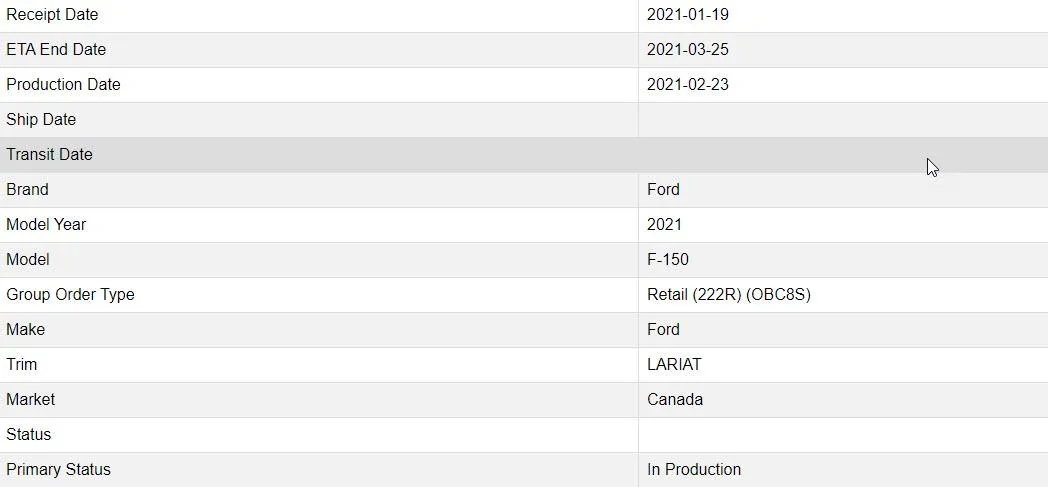Screen dimensions: 1048x487
Task: Click the Receipt Date value 2021-01-19
Action: 688,15
